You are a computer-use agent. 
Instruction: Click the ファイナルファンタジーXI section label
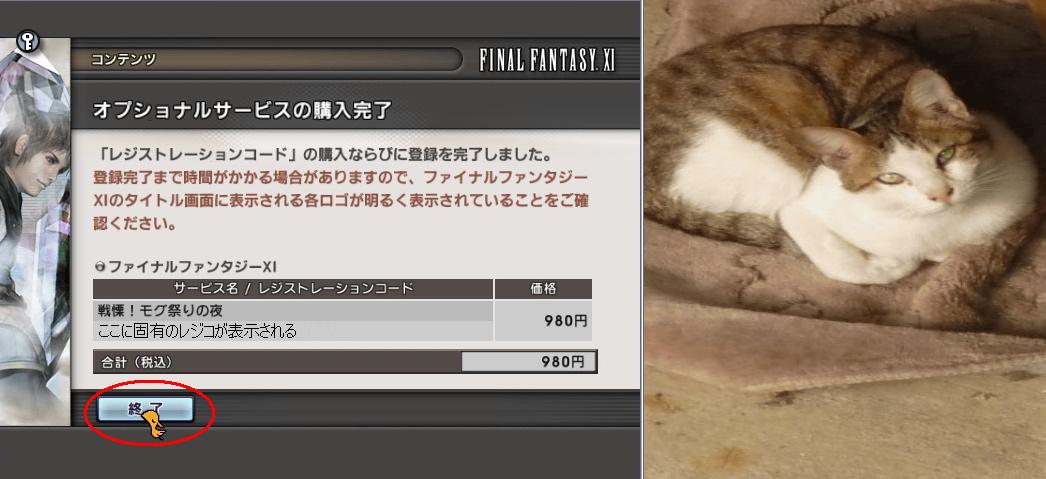click(x=192, y=267)
